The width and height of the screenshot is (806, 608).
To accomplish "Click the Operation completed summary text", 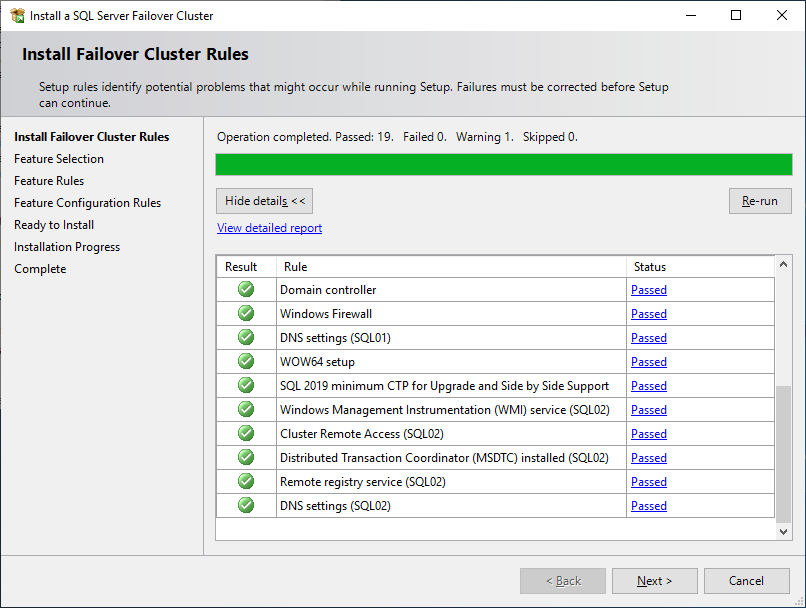I will (397, 137).
